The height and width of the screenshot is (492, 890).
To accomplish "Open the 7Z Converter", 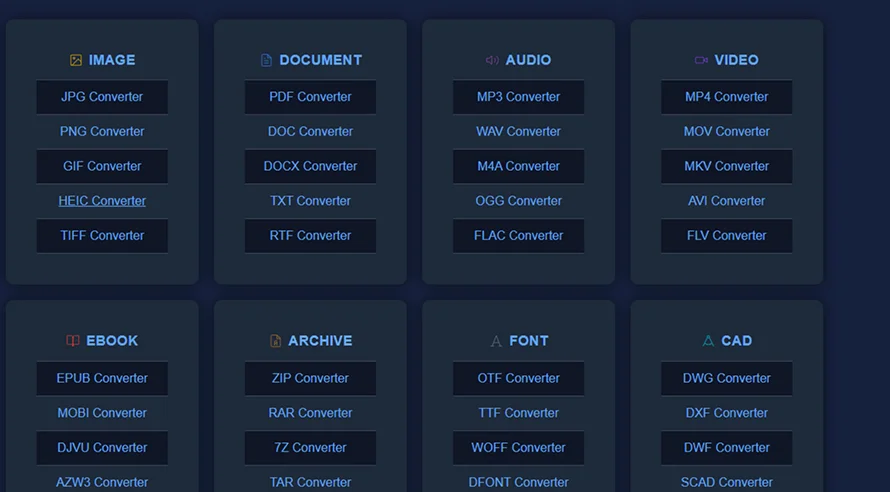I will (x=310, y=448).
